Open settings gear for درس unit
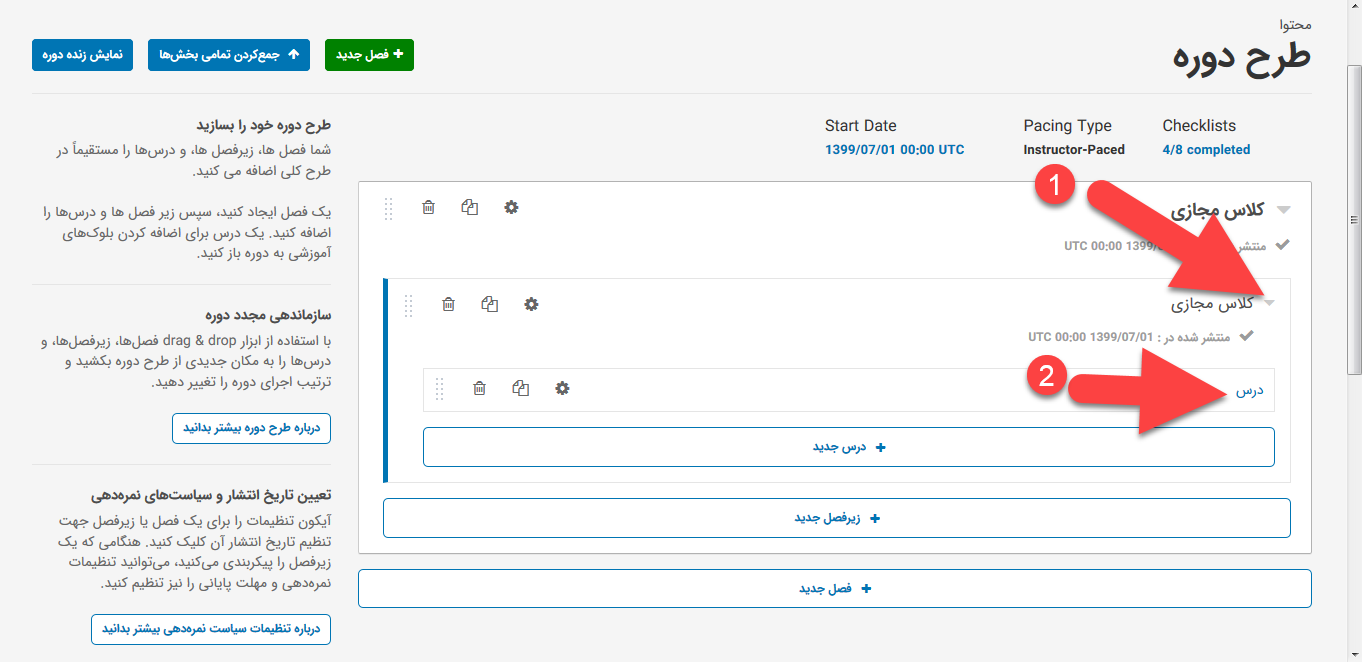This screenshot has height=662, width=1362. tap(562, 388)
